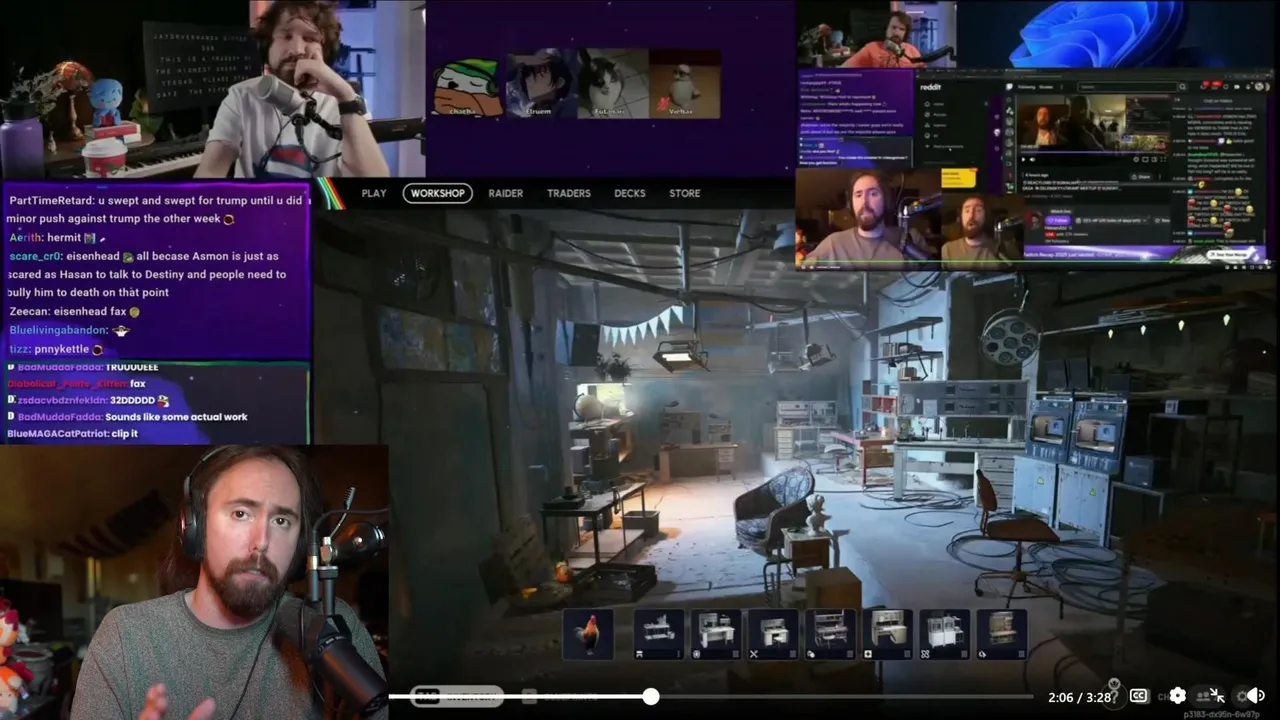Open the fifth workshop station icon

coord(830,634)
